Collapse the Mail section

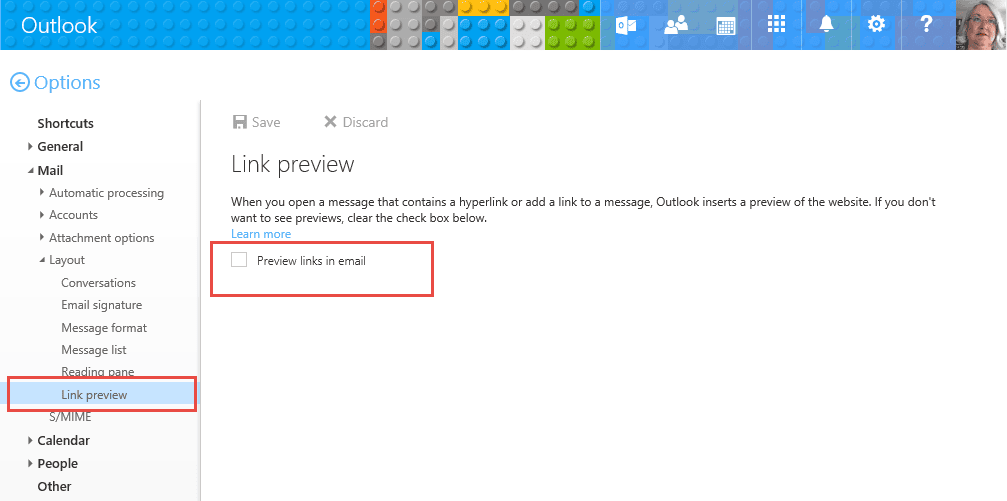coord(30,171)
